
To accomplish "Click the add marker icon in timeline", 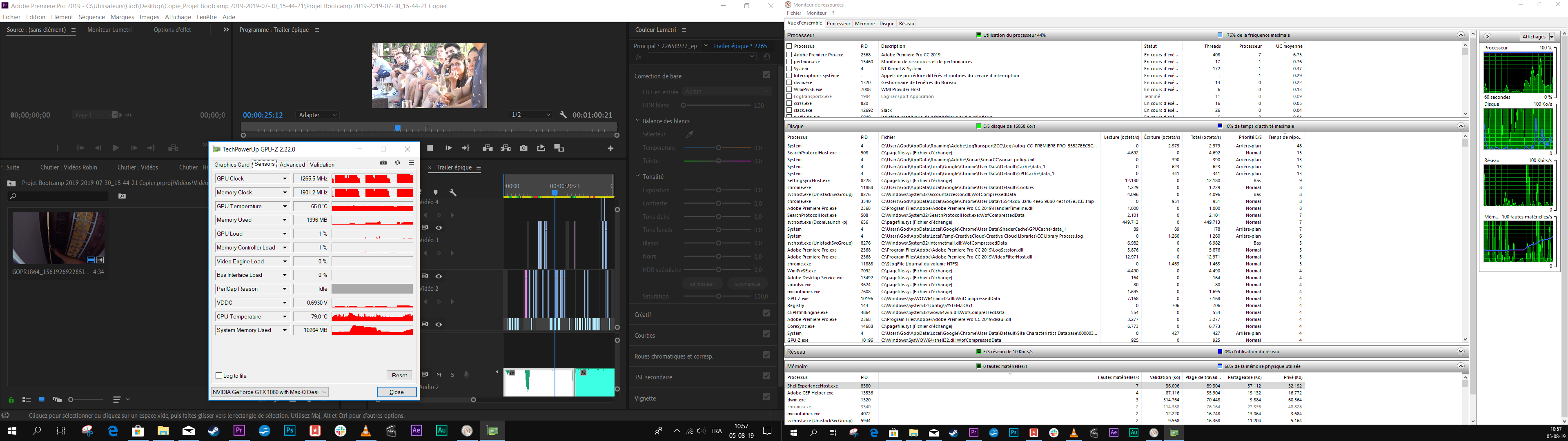I will click(436, 192).
